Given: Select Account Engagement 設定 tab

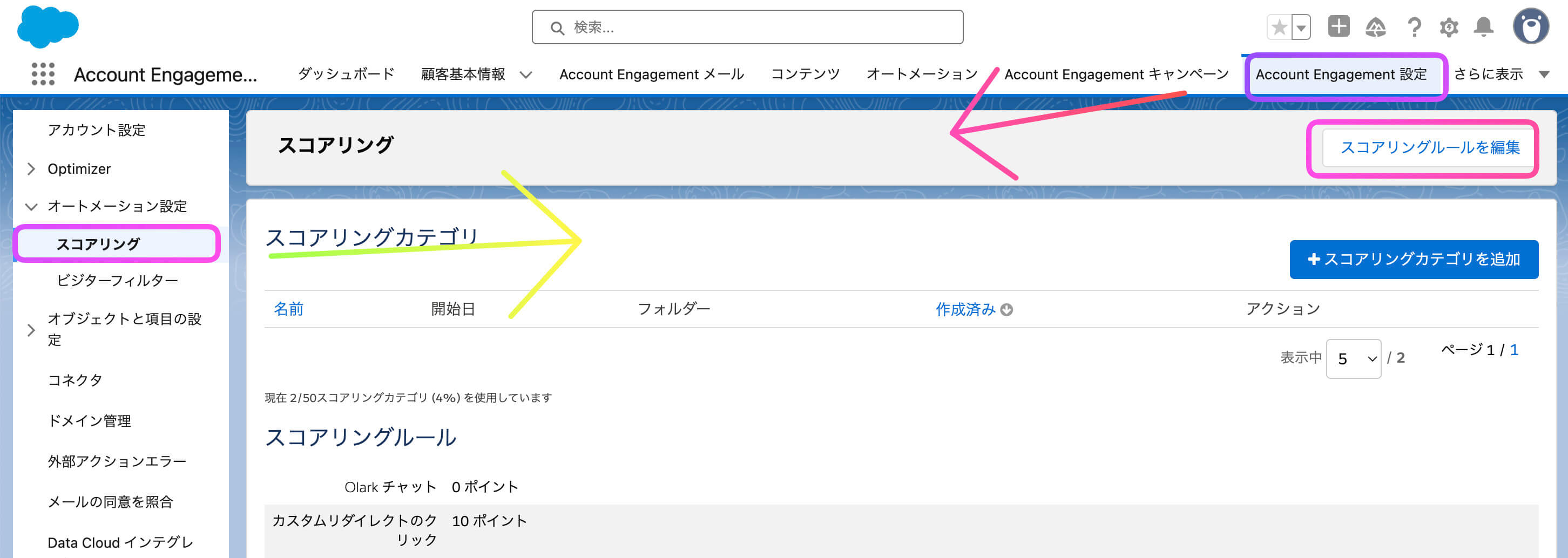Looking at the screenshot, I should [x=1341, y=74].
